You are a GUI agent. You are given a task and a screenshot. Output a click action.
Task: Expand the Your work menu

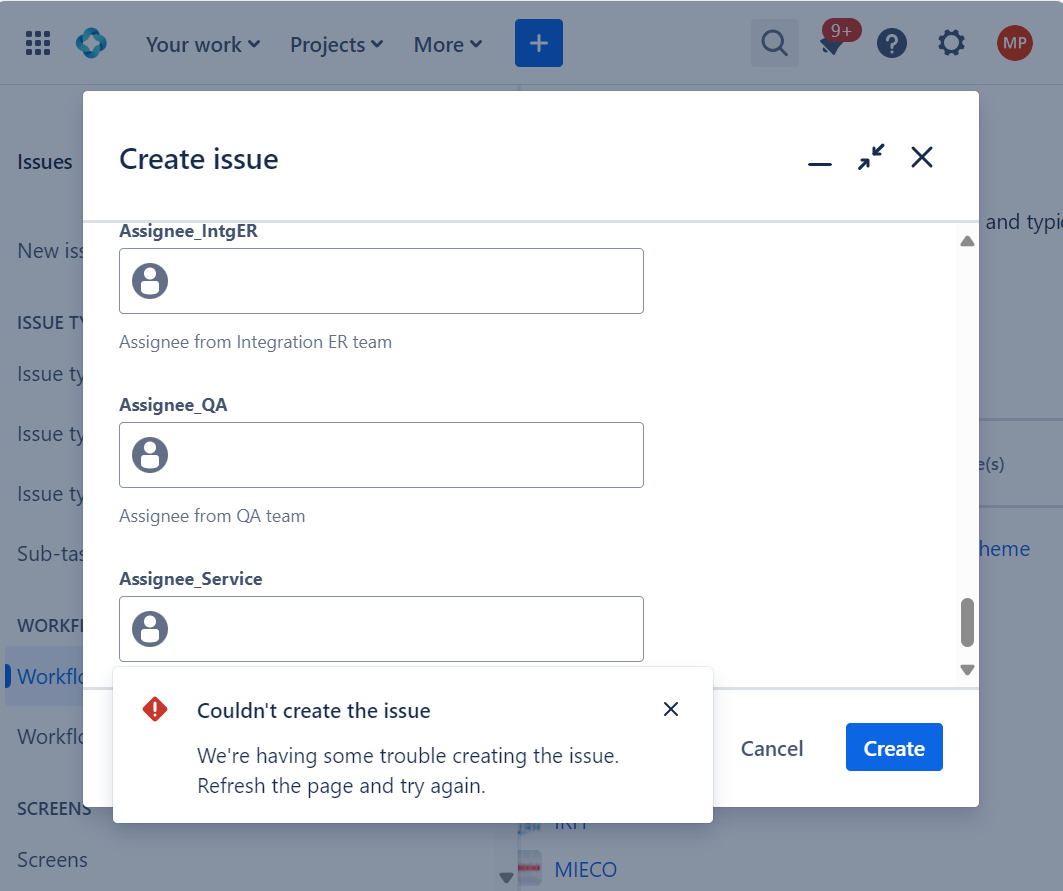[x=203, y=45]
